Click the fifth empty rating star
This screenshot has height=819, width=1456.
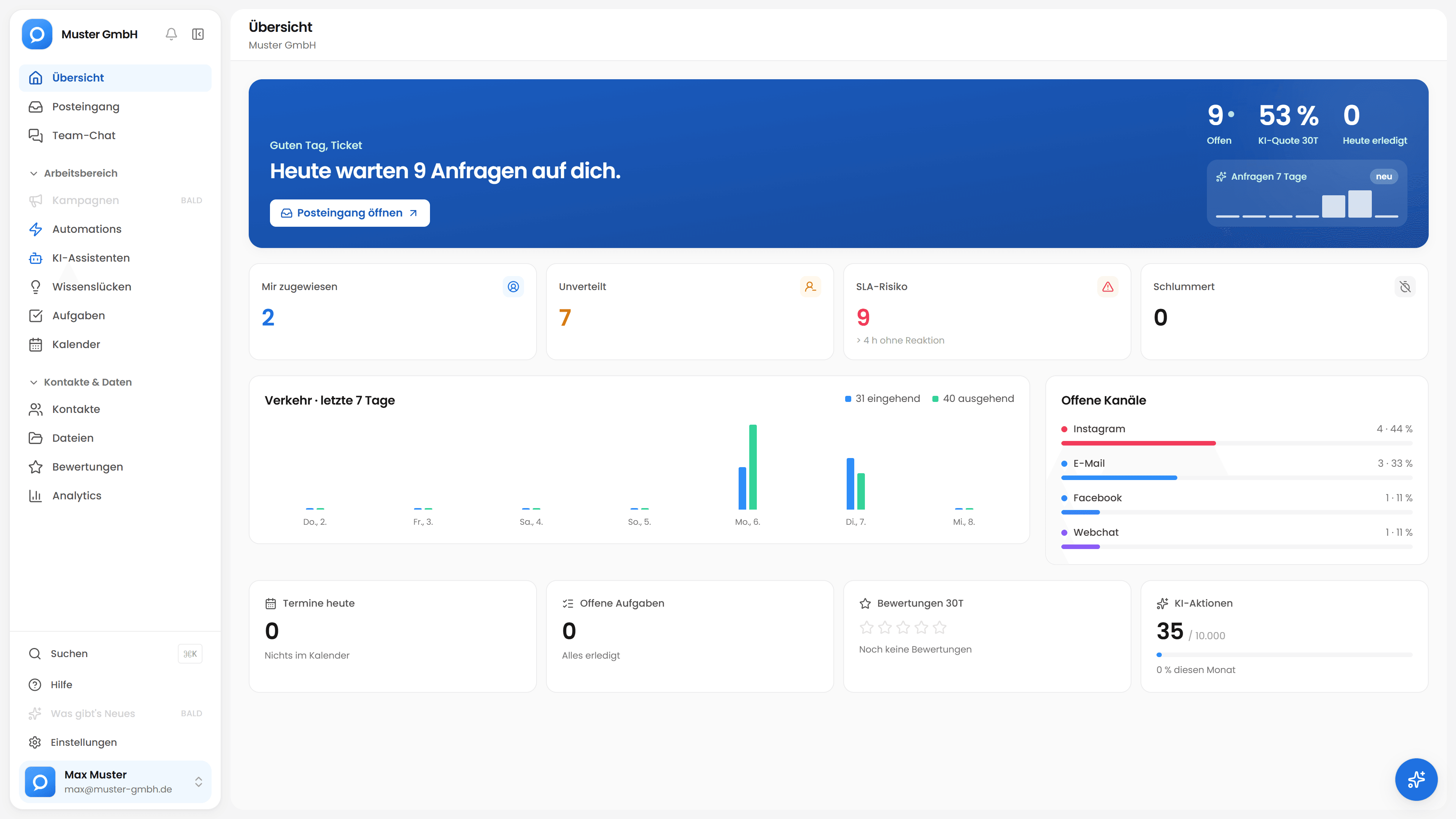coord(940,628)
